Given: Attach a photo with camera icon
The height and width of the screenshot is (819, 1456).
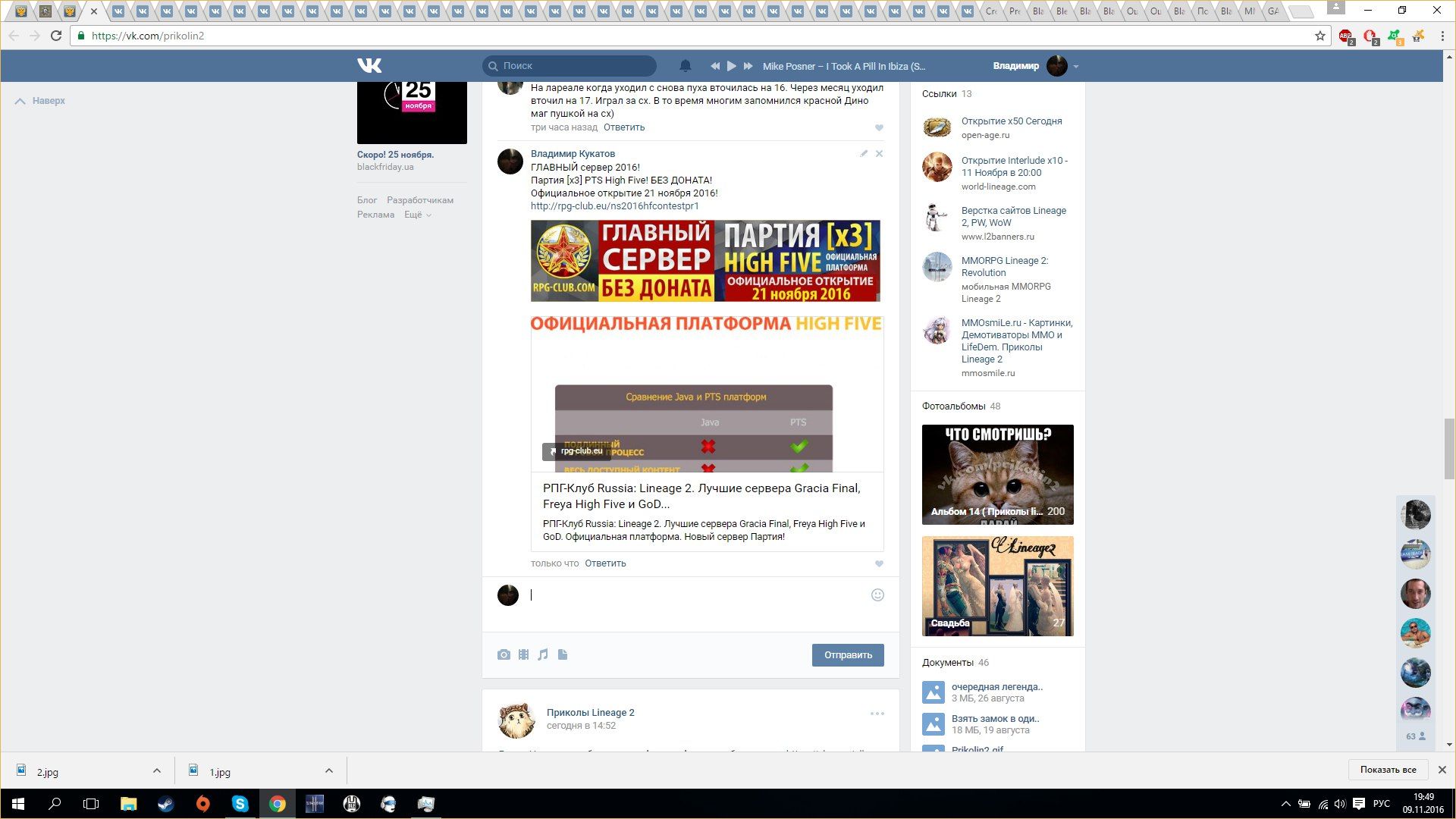Looking at the screenshot, I should tap(504, 654).
